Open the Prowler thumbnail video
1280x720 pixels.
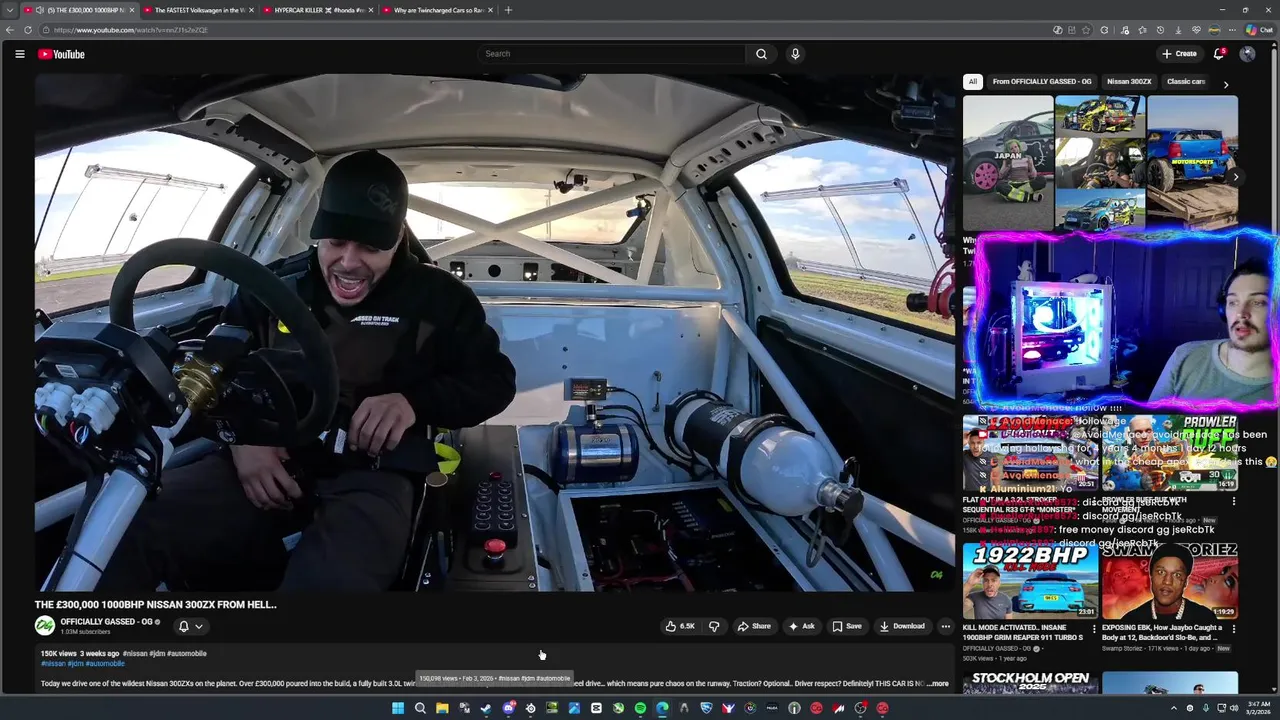(1169, 453)
